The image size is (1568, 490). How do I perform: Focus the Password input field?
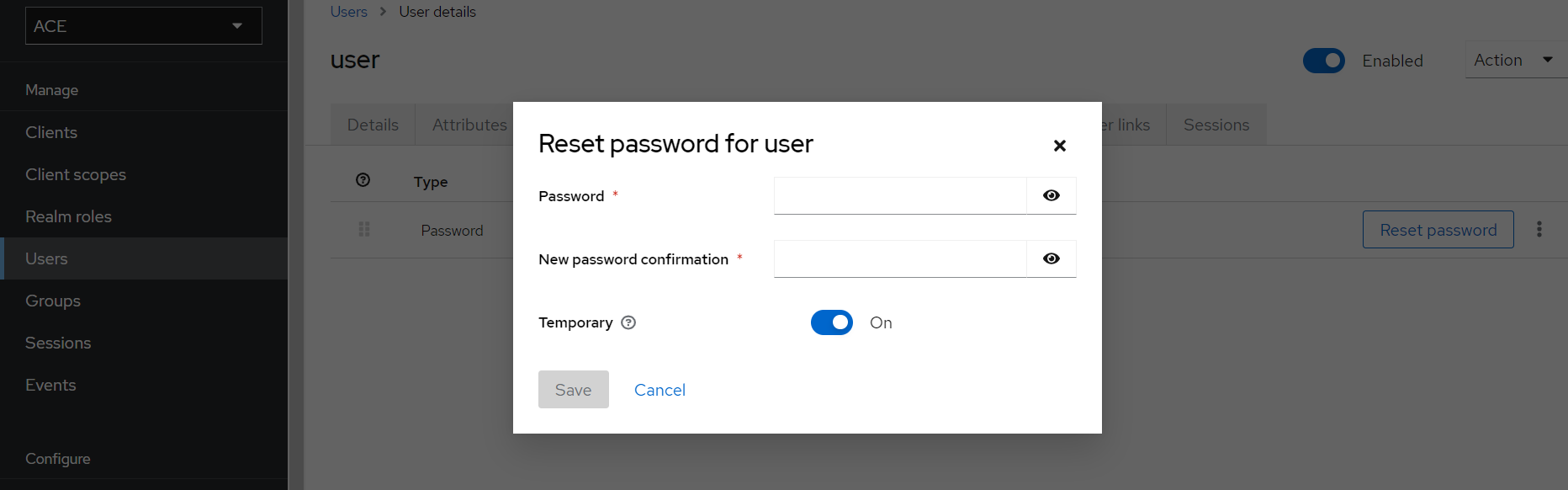900,195
